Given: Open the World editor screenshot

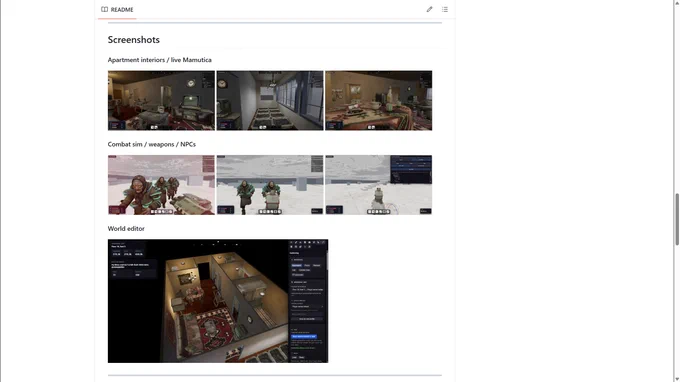Looking at the screenshot, I should click(218, 301).
